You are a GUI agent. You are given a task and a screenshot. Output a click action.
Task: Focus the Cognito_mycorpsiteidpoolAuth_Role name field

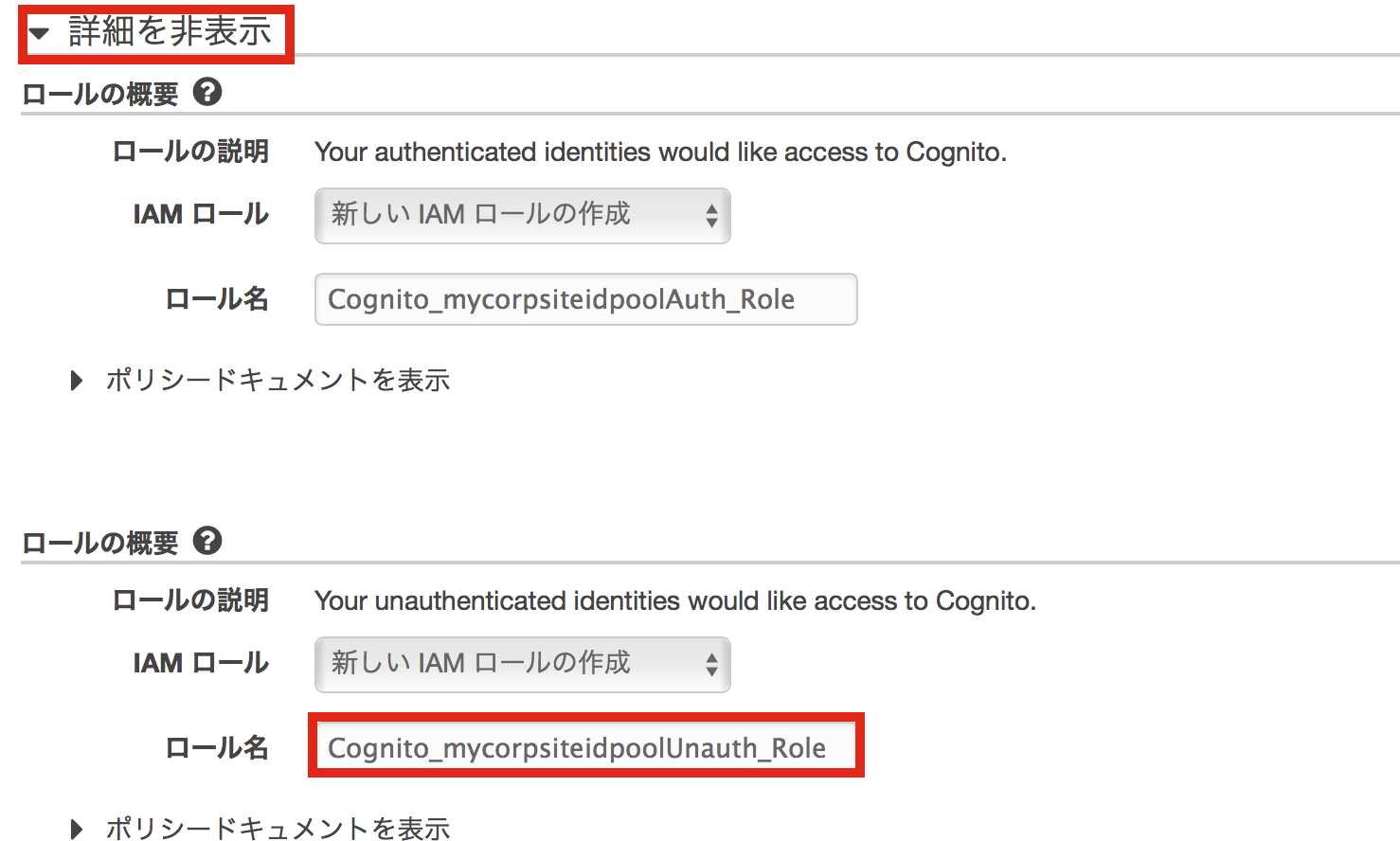coord(585,299)
